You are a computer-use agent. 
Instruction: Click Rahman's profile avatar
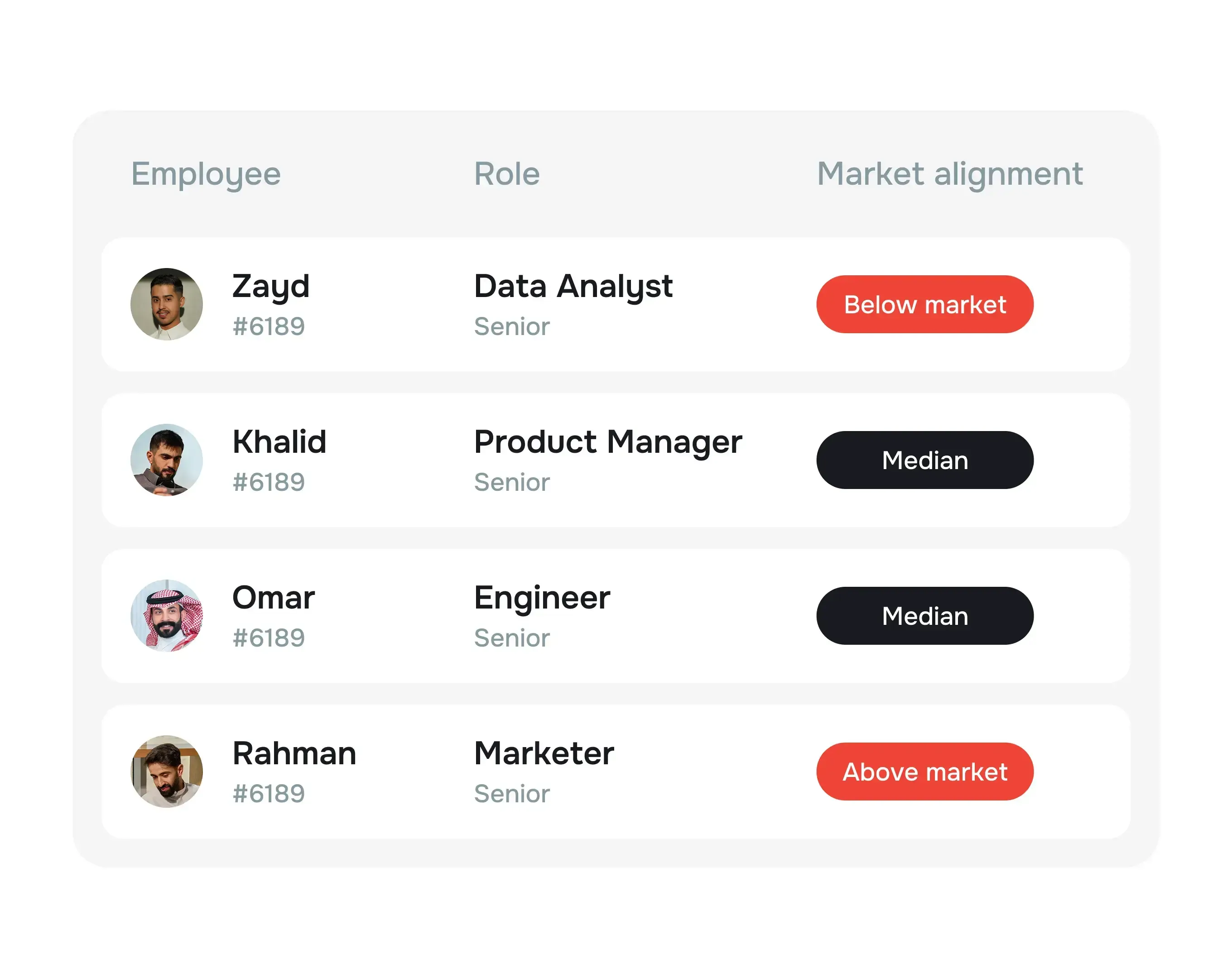166,771
